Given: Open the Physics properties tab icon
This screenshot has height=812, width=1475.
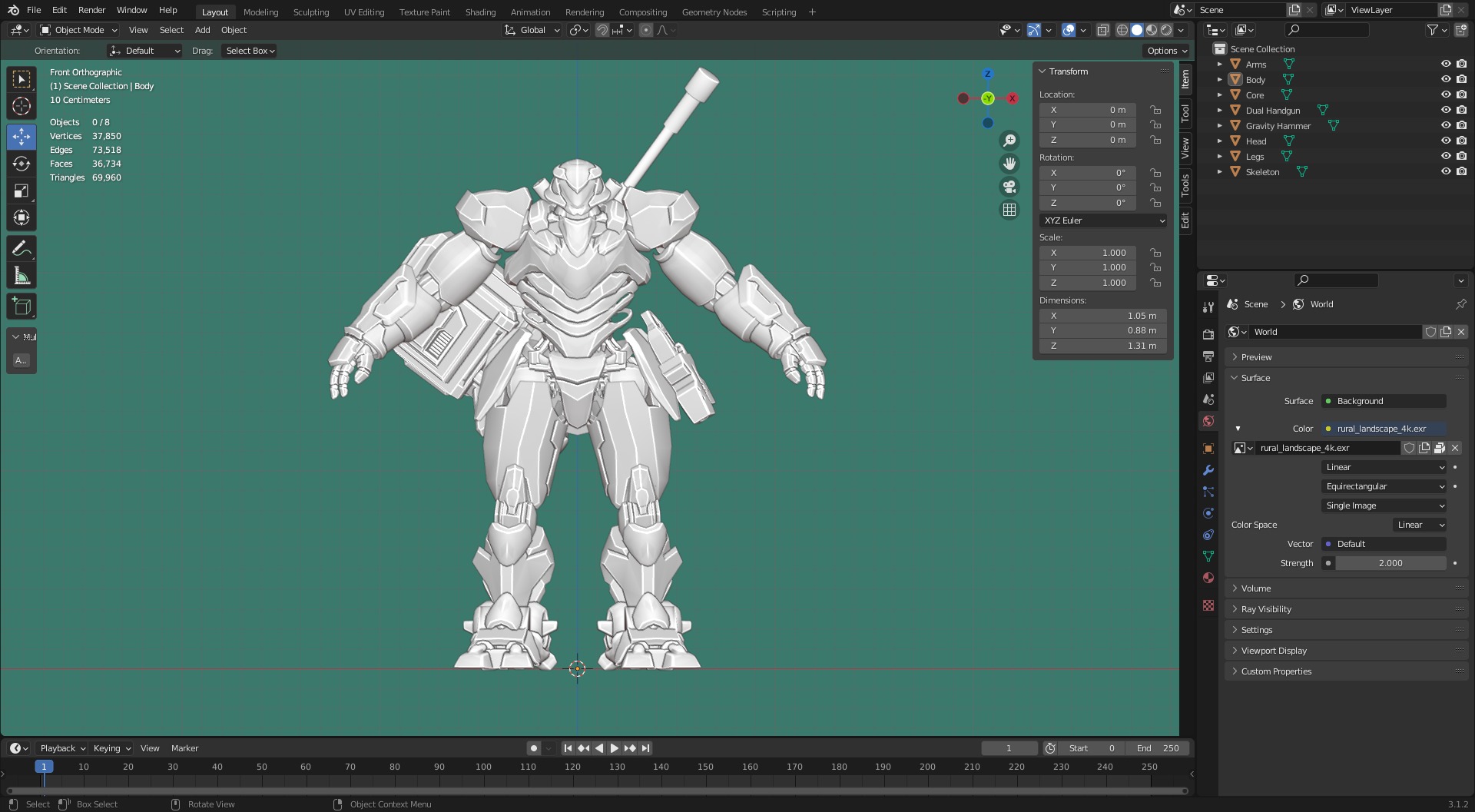Looking at the screenshot, I should coord(1208,513).
